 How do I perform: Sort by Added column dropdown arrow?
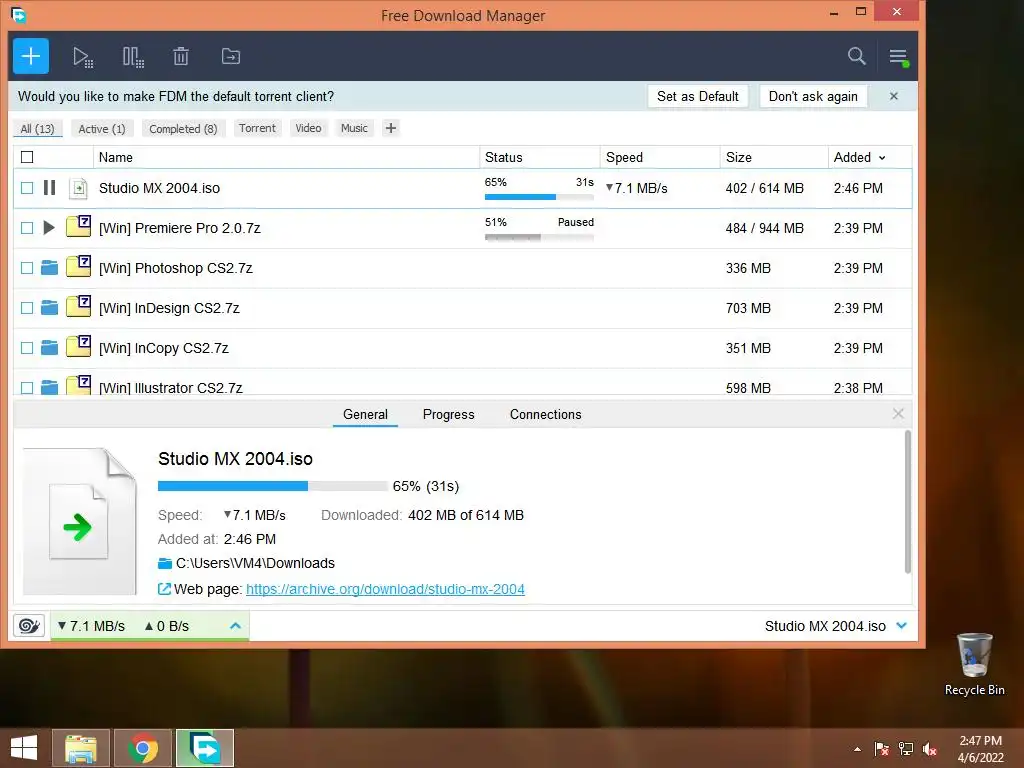(x=882, y=158)
